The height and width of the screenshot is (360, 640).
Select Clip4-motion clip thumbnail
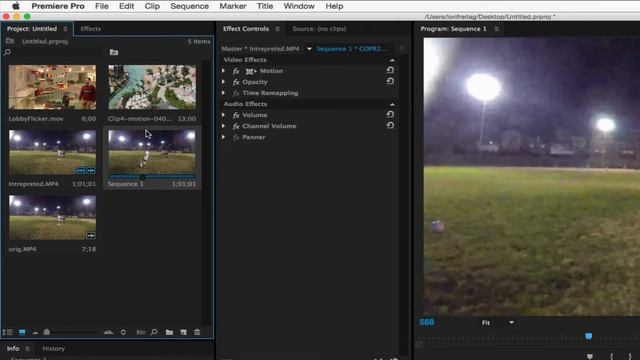(x=152, y=87)
